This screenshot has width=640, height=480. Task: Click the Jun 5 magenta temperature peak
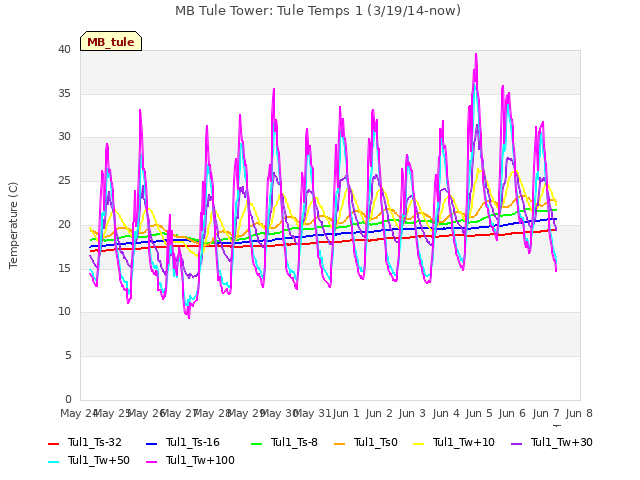tap(476, 54)
